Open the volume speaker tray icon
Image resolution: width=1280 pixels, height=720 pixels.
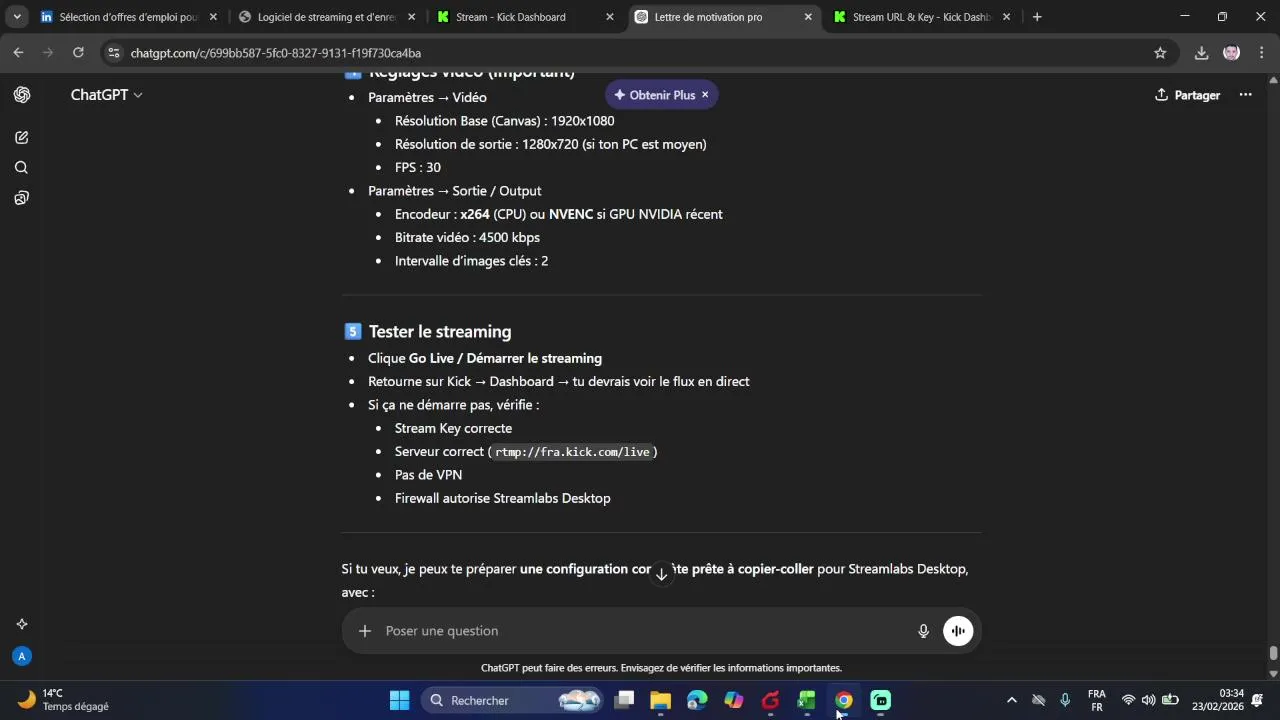pyautogui.click(x=1148, y=701)
